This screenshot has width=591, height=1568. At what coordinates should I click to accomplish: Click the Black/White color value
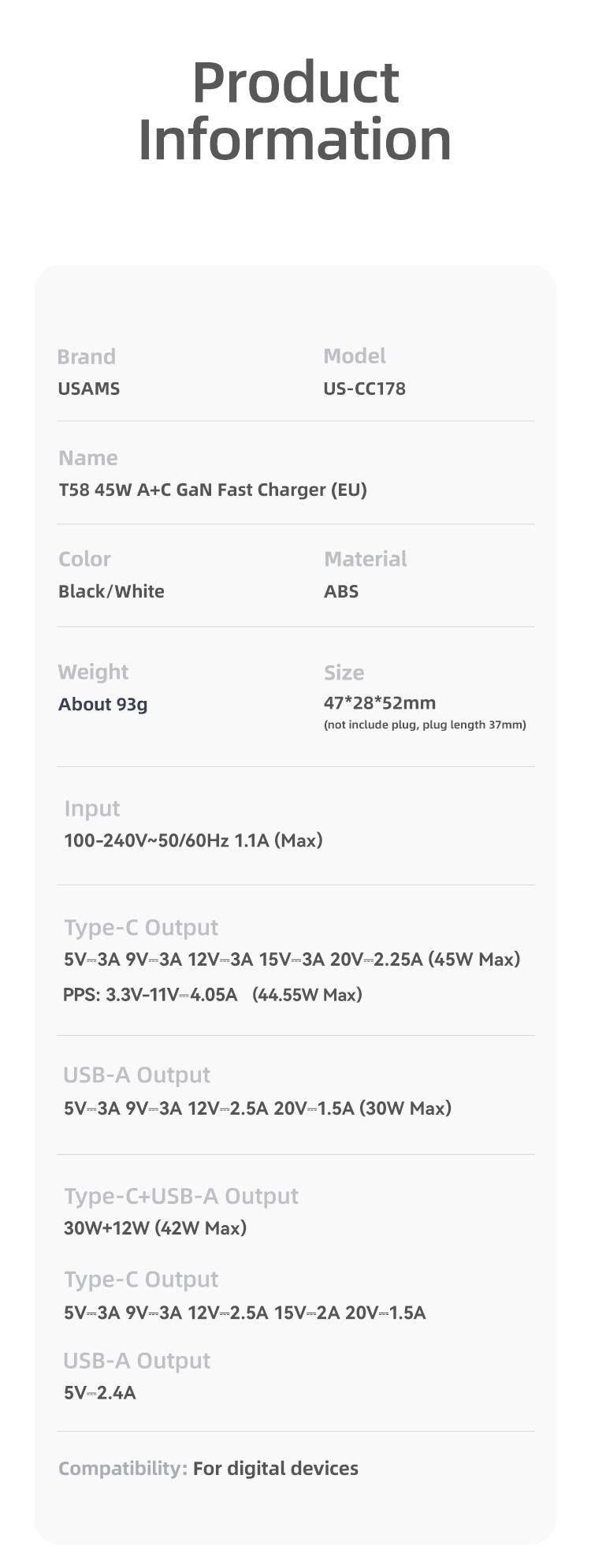pos(111,591)
